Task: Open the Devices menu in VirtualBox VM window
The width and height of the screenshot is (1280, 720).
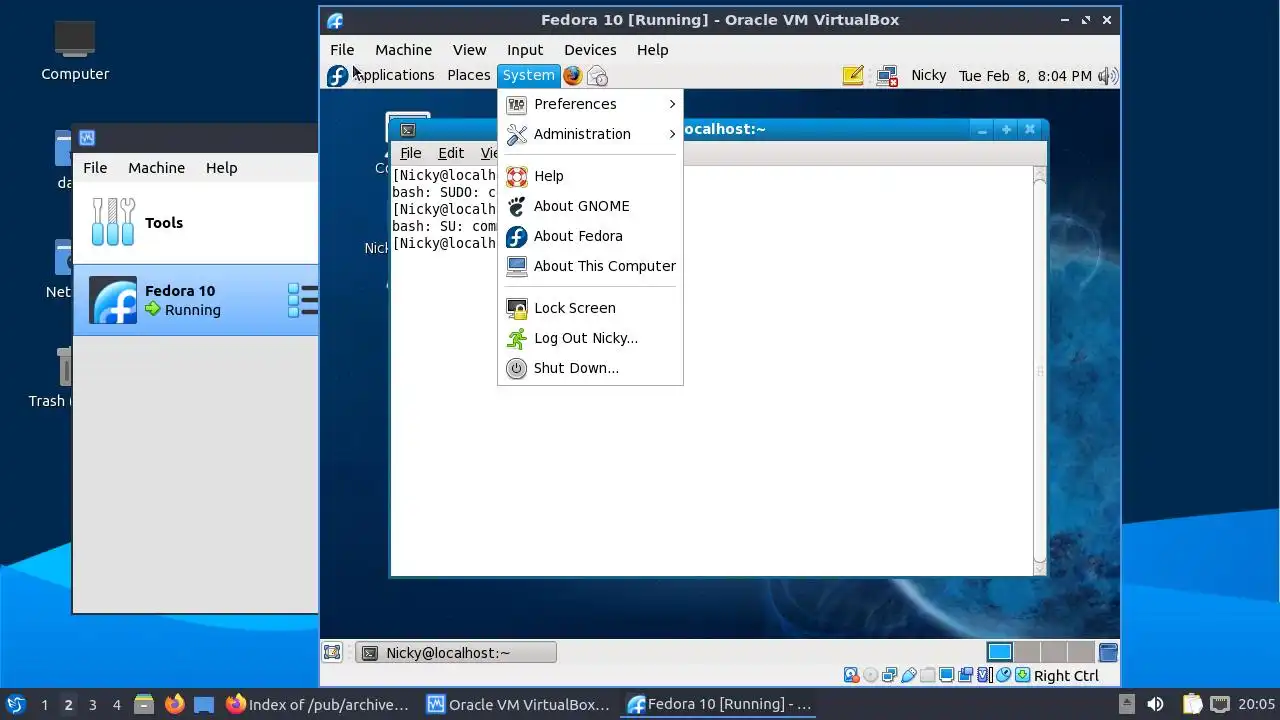Action: click(x=590, y=50)
